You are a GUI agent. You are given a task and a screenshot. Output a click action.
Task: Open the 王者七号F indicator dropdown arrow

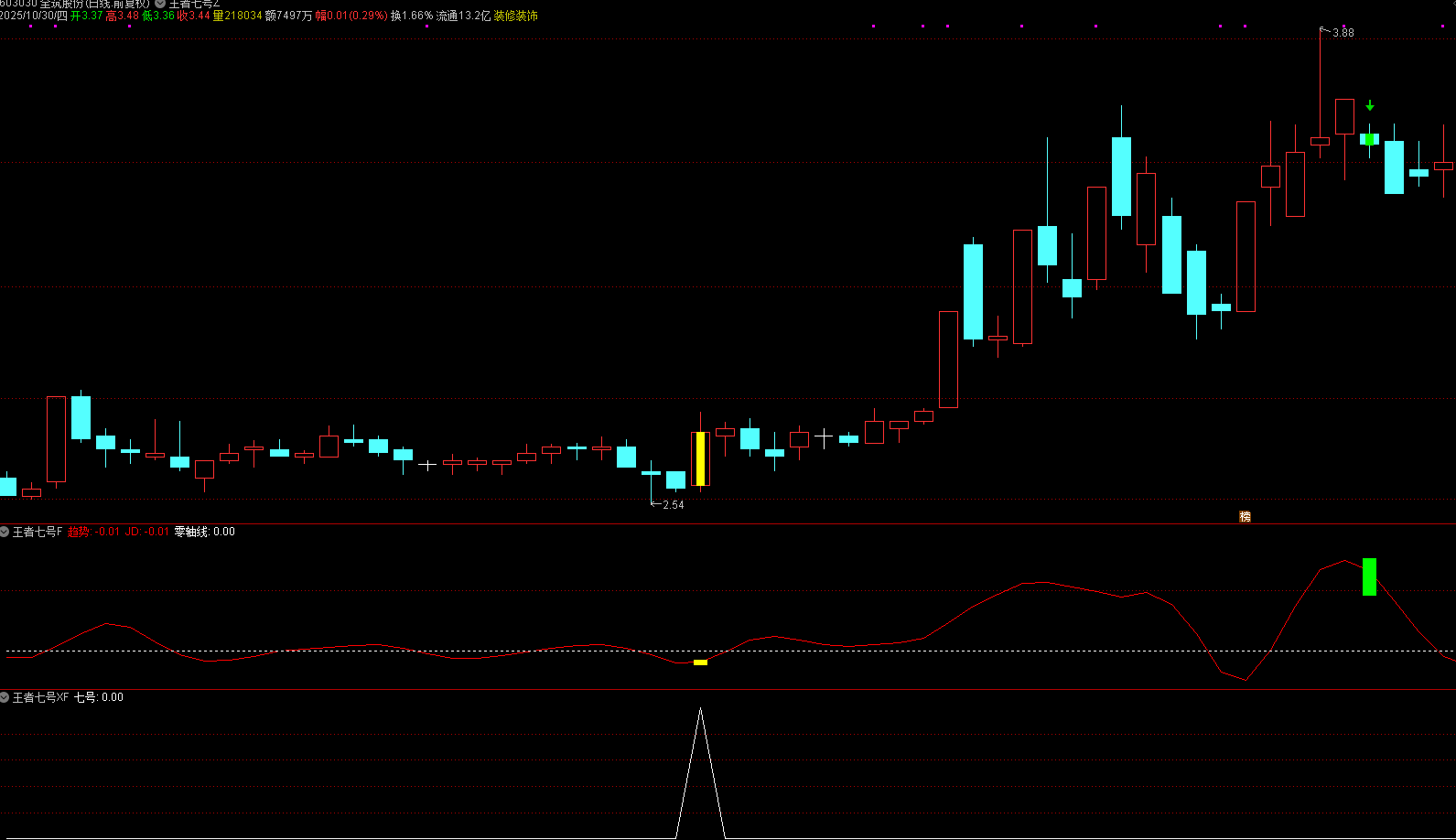(5, 532)
